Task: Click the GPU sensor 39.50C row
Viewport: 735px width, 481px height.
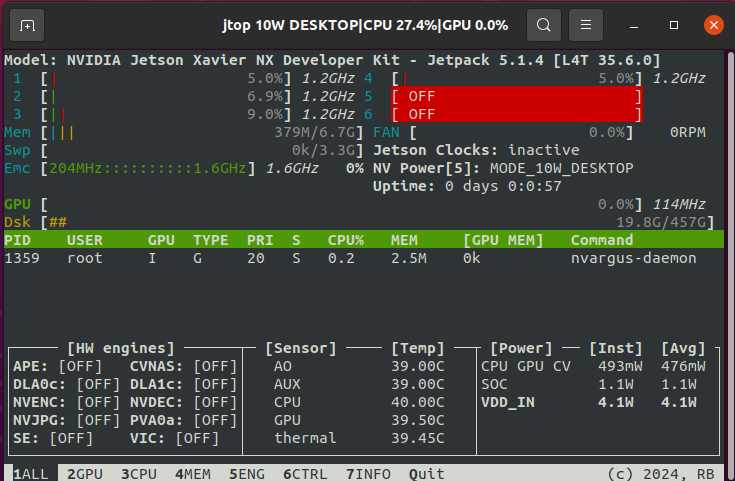Action: (359, 420)
